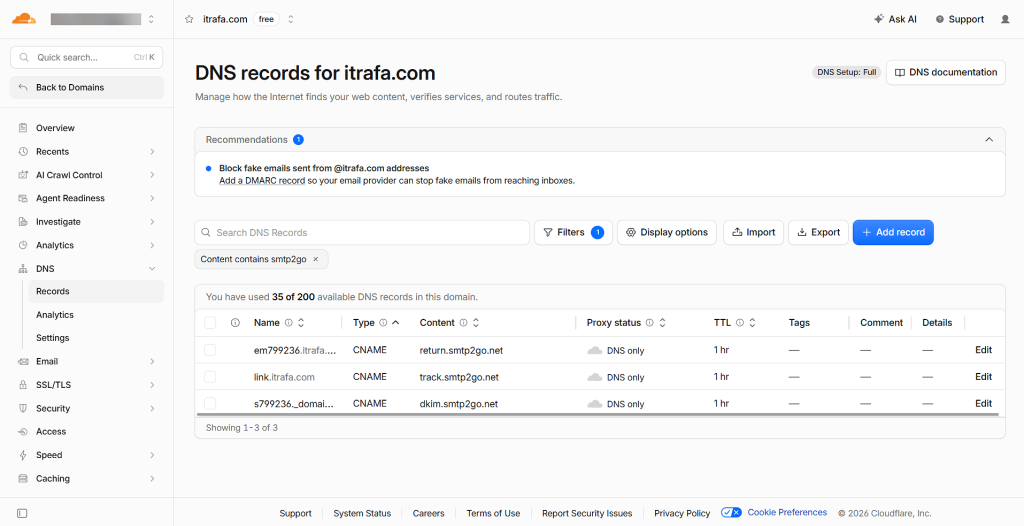The width and height of the screenshot is (1024, 526).
Task: Focus the Quick search box
Action: point(87,58)
